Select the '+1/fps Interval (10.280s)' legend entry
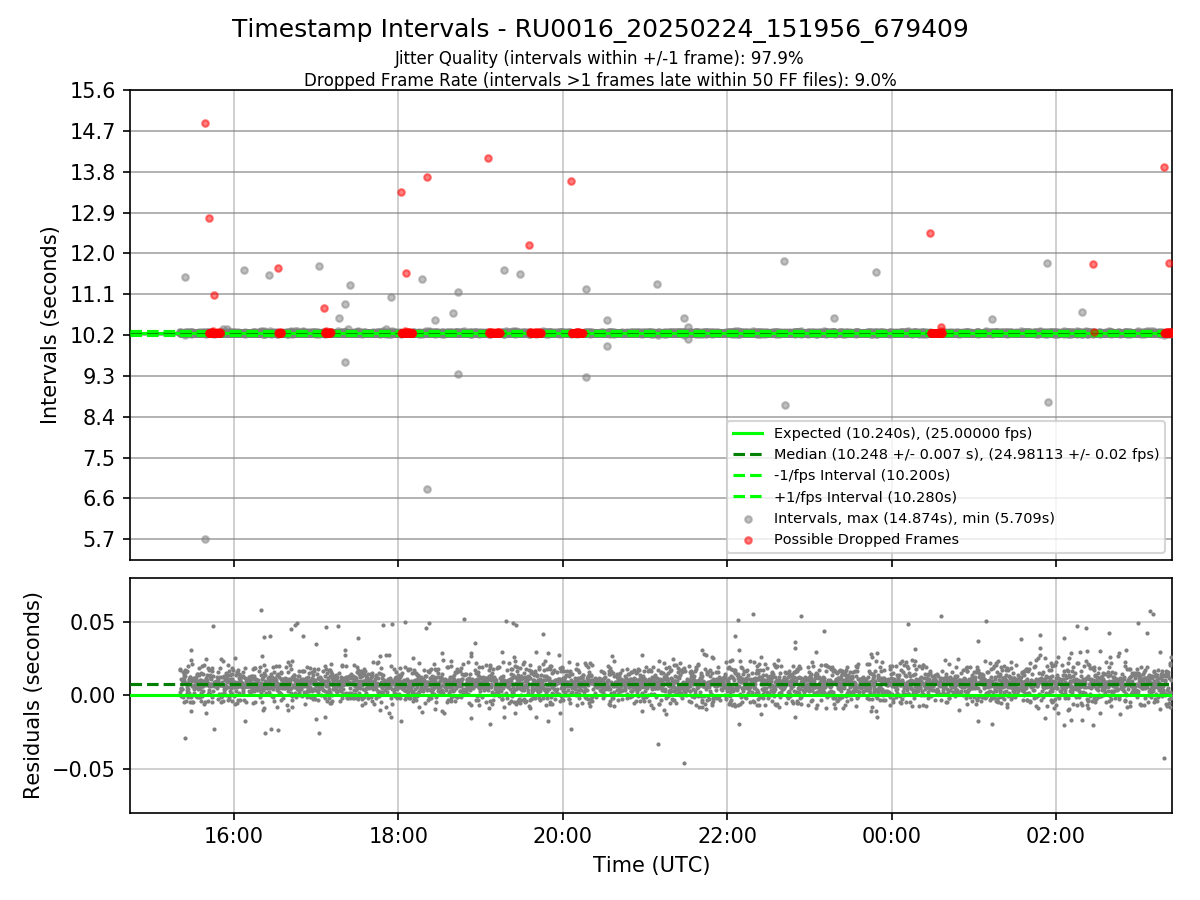1200x900 pixels. [865, 497]
